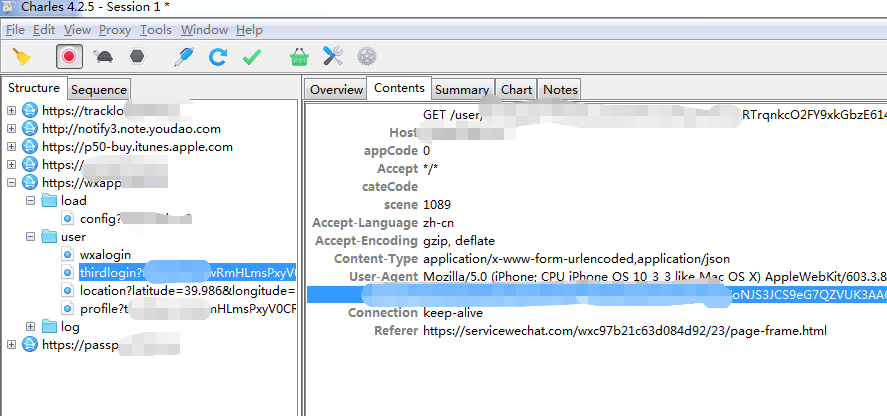Select the user folder icon
887x416 pixels.
pyautogui.click(x=50, y=237)
